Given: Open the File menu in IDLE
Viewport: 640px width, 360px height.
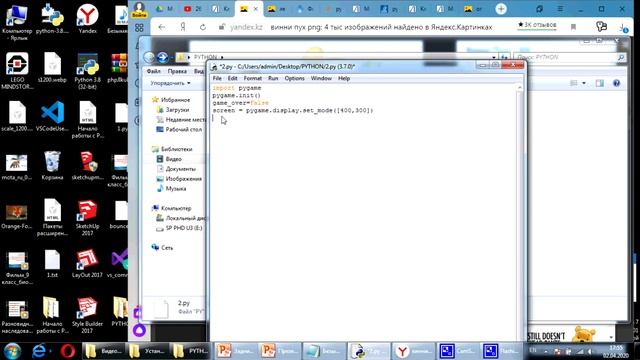Looking at the screenshot, I should pyautogui.click(x=217, y=78).
